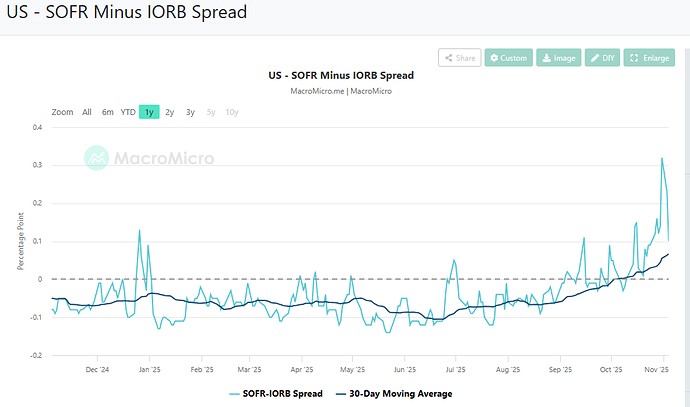This screenshot has height=407, width=690.
Task: Click the chart title inside the plot
Action: pos(341,75)
